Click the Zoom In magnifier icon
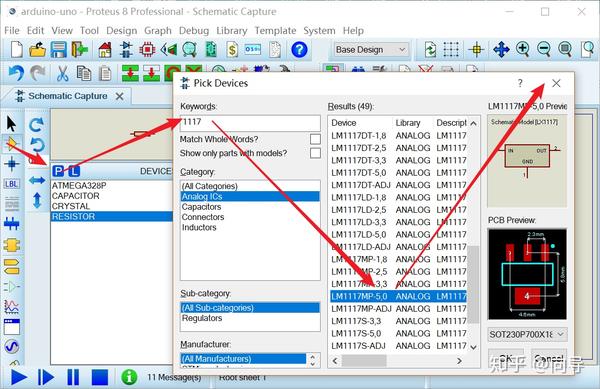This screenshot has width=600, height=389. [x=523, y=49]
